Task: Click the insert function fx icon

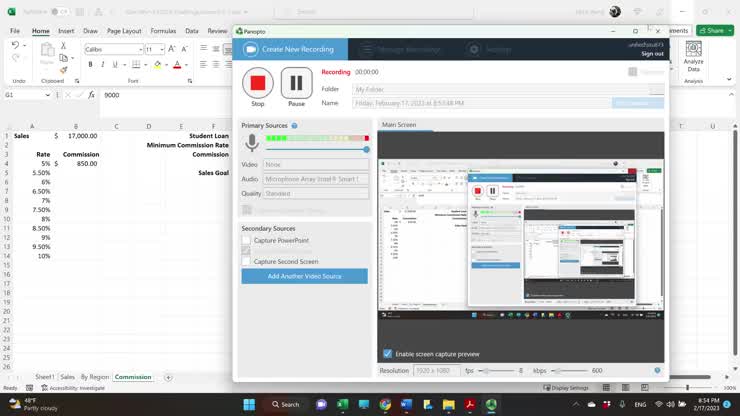Action: [92, 95]
